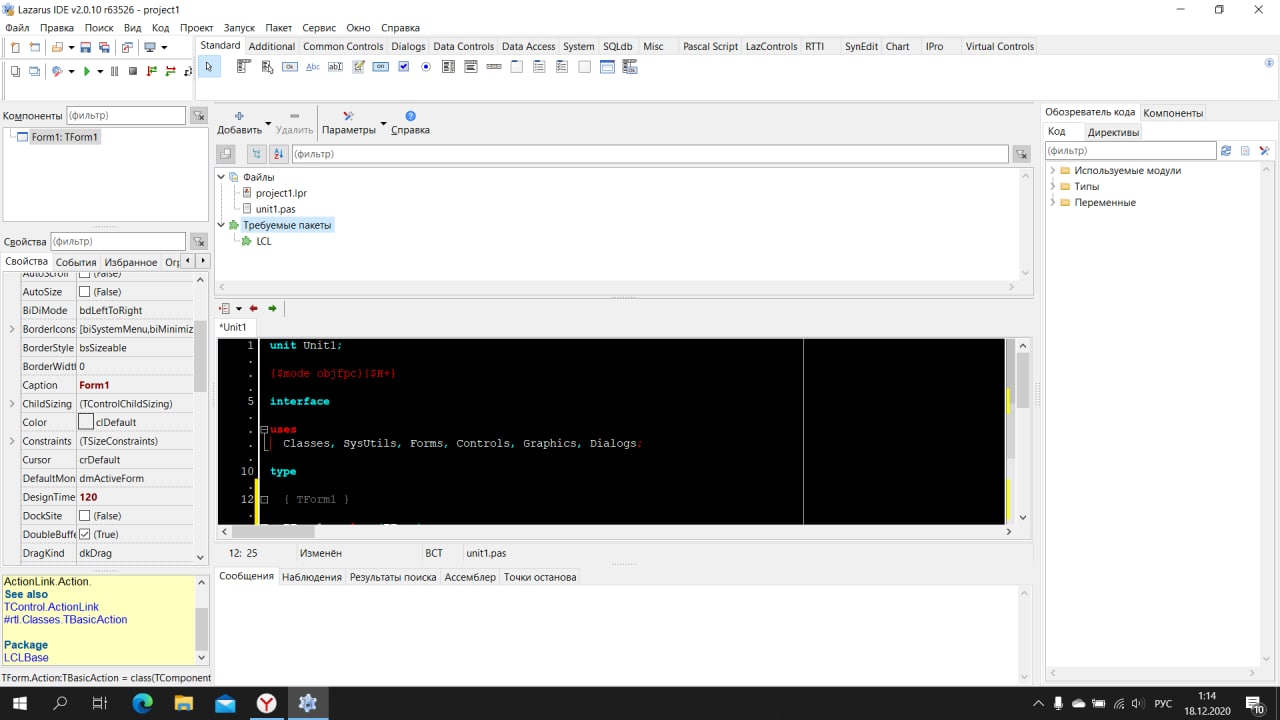Viewport: 1280px width, 720px height.
Task: Open the Проект menu
Action: pos(196,28)
